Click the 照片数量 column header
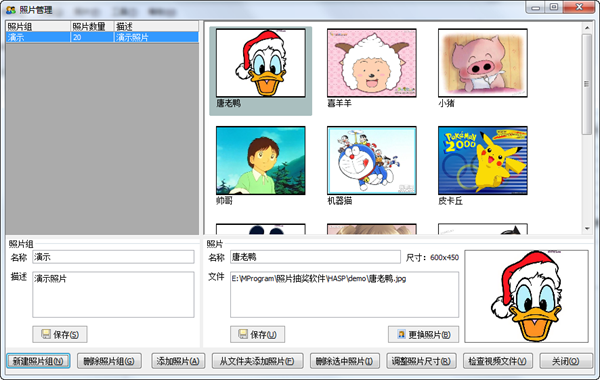600x380 pixels. click(93, 26)
